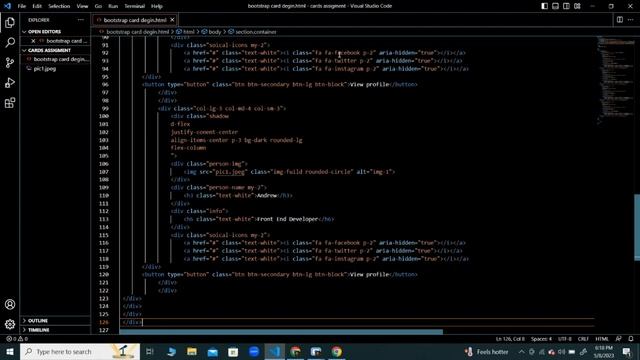Switch to Visual Studio Code taskbar icon

click(x=275, y=351)
